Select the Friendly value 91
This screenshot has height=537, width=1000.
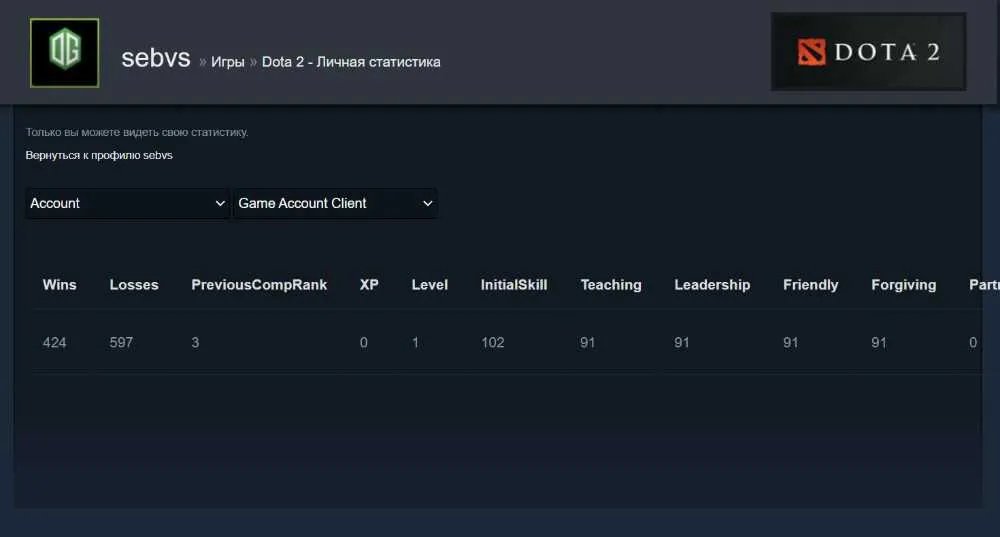coord(791,342)
